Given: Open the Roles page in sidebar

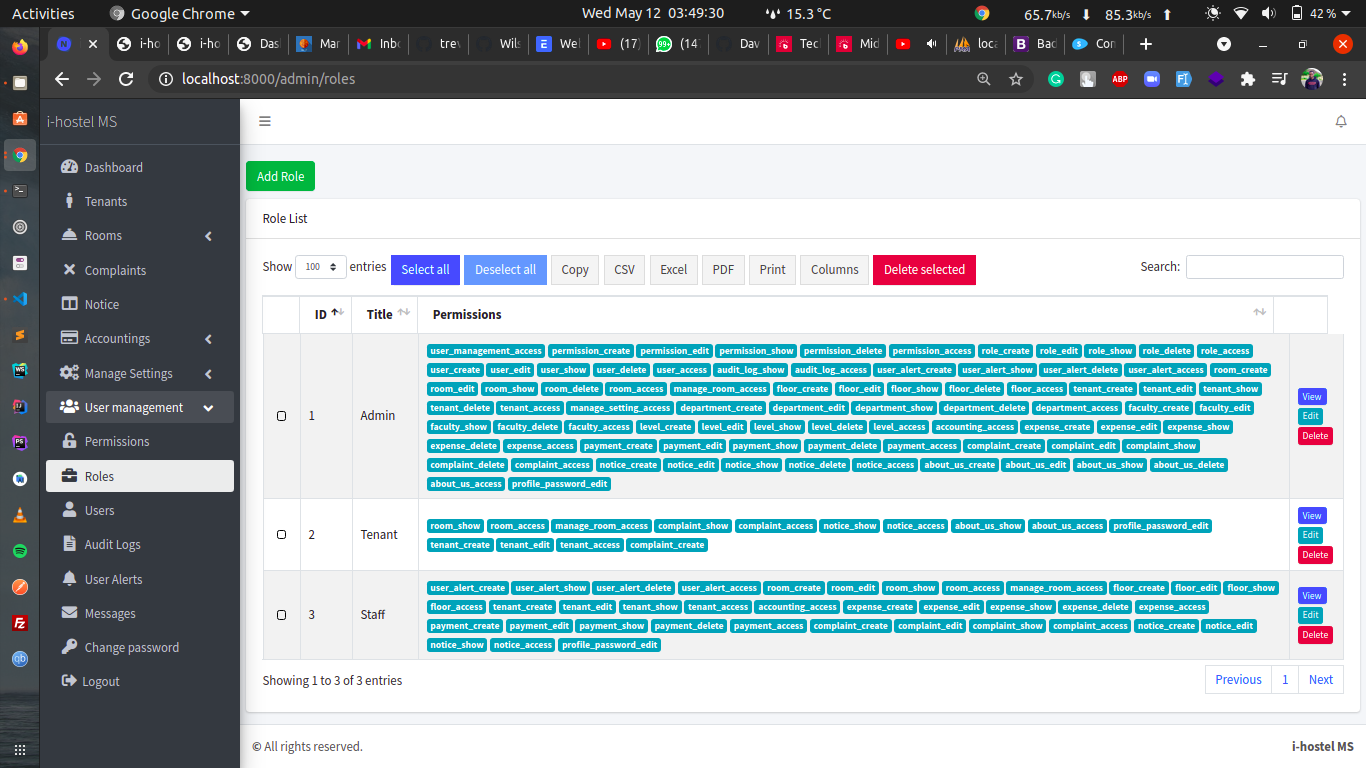Looking at the screenshot, I should (139, 476).
